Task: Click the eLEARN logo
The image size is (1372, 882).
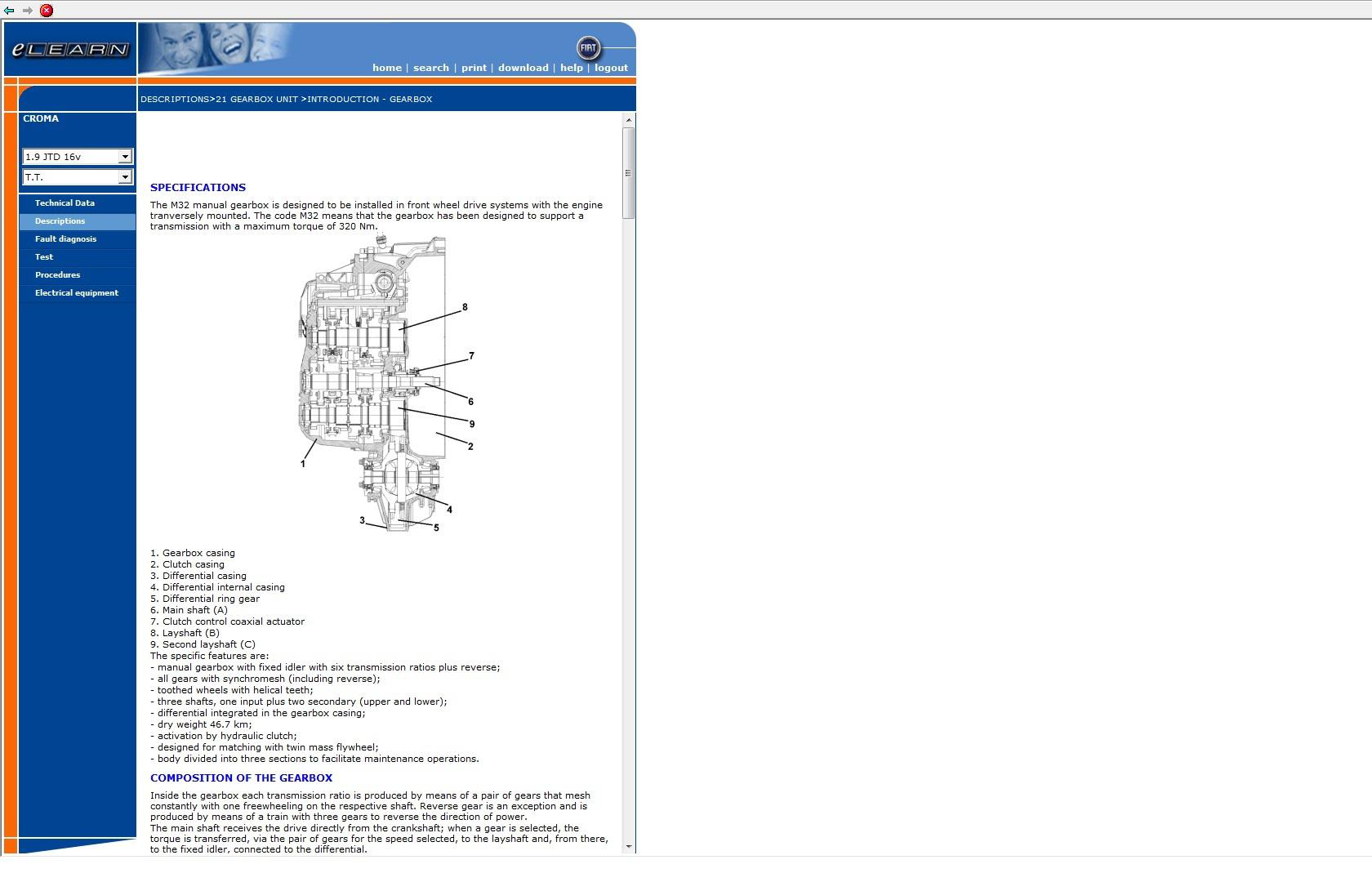Action: [x=70, y=50]
